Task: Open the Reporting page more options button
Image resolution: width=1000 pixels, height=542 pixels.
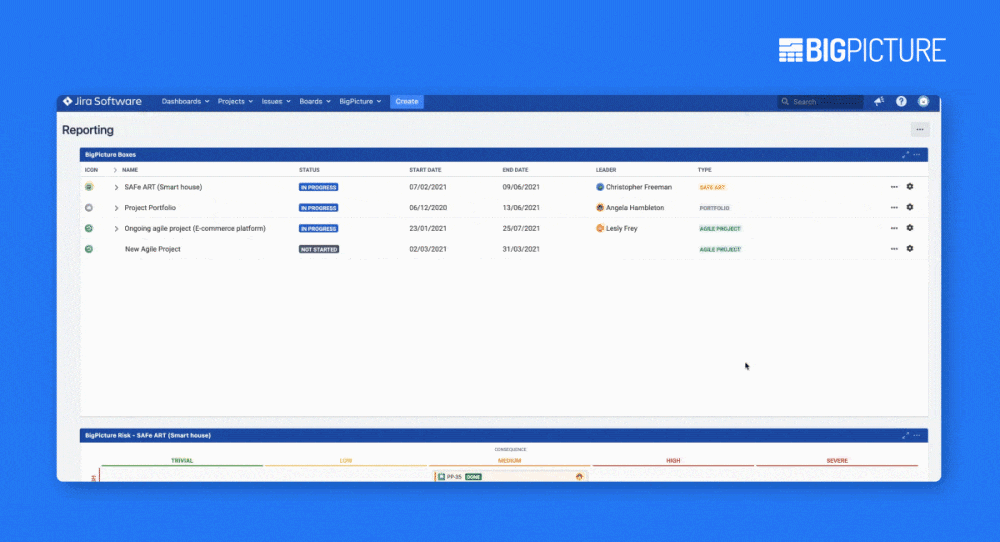Action: click(920, 129)
